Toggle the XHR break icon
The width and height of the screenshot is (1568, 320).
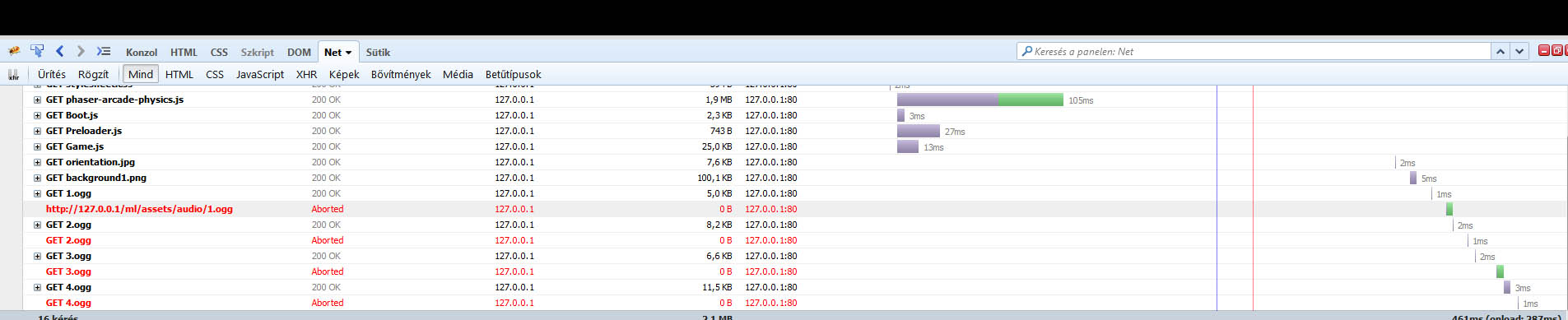click(x=13, y=74)
